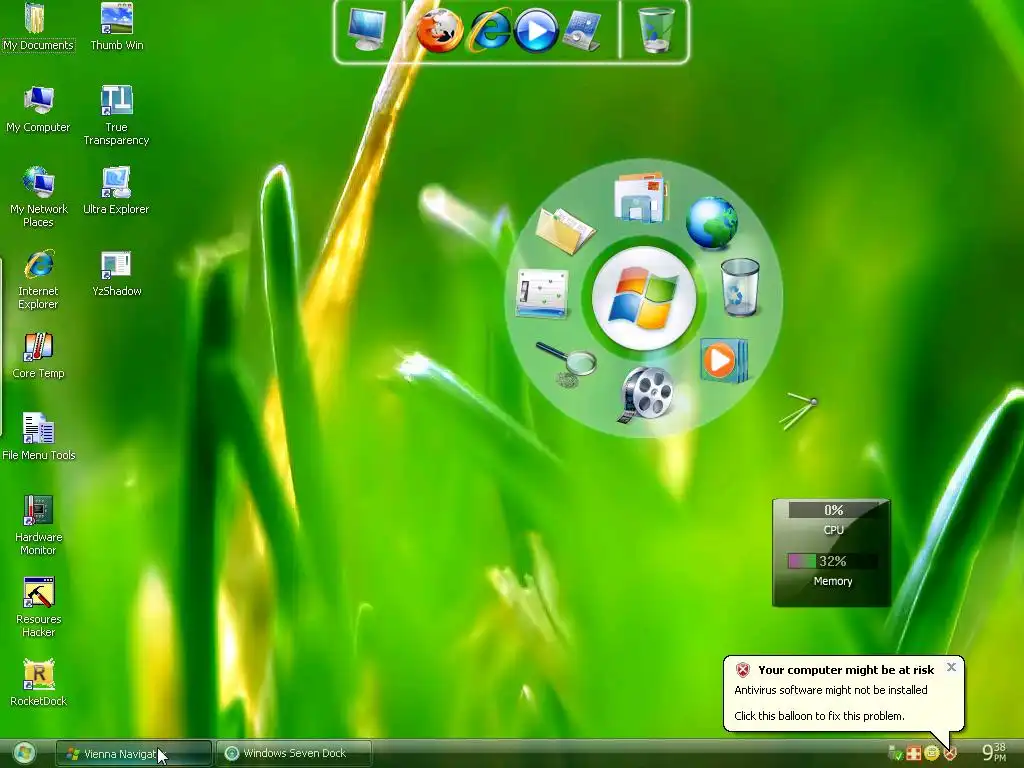This screenshot has height=768, width=1024.
Task: Launch Resources Hacker shortcut
Action: pos(38,607)
